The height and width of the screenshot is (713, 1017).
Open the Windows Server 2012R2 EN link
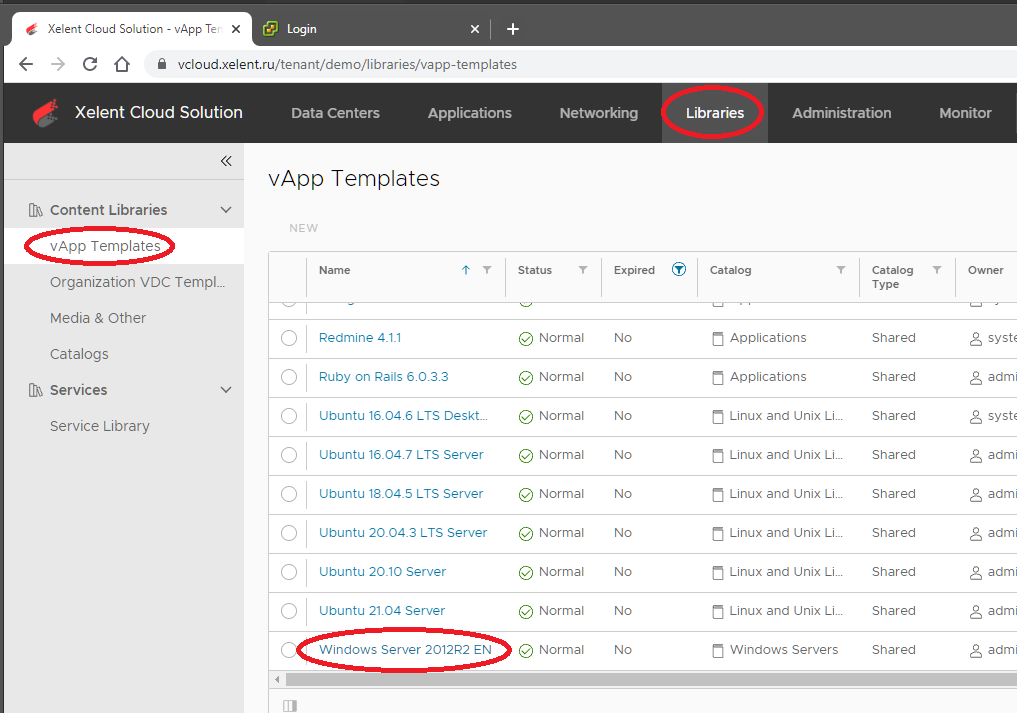coord(405,649)
